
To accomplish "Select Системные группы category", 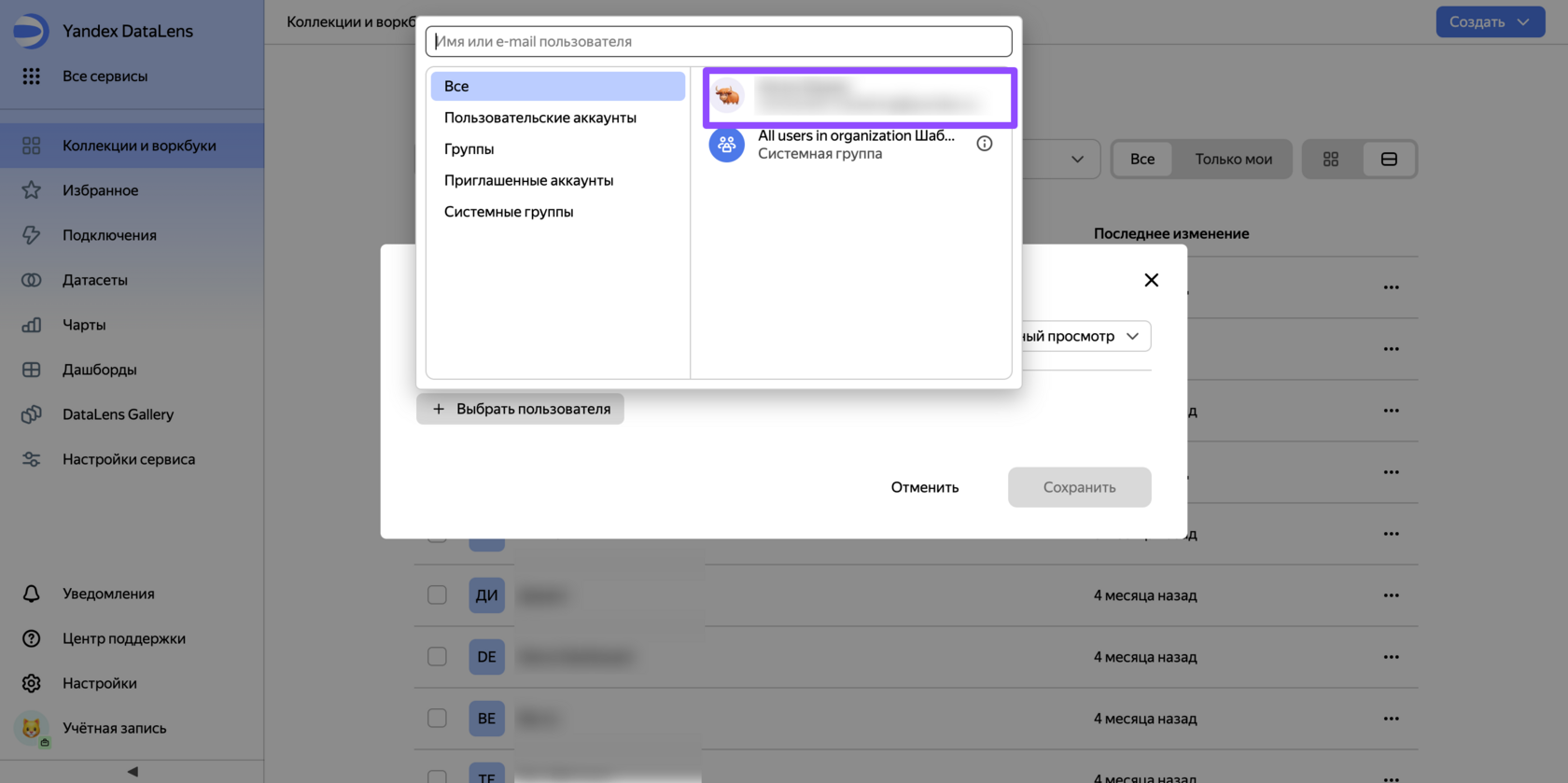I will point(558,212).
